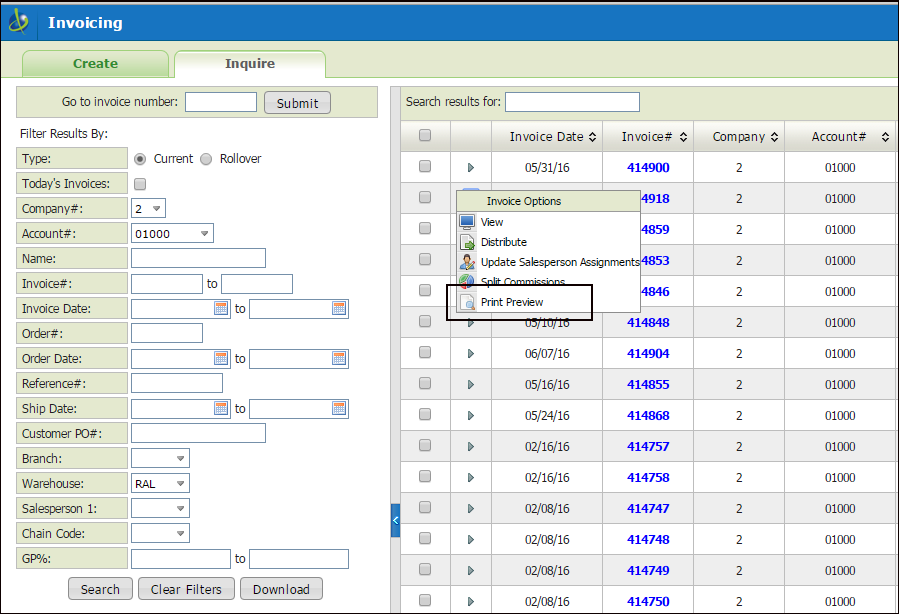This screenshot has width=899, height=614.
Task: Click the View monitor icon in Invoice Options
Action: pos(467,222)
